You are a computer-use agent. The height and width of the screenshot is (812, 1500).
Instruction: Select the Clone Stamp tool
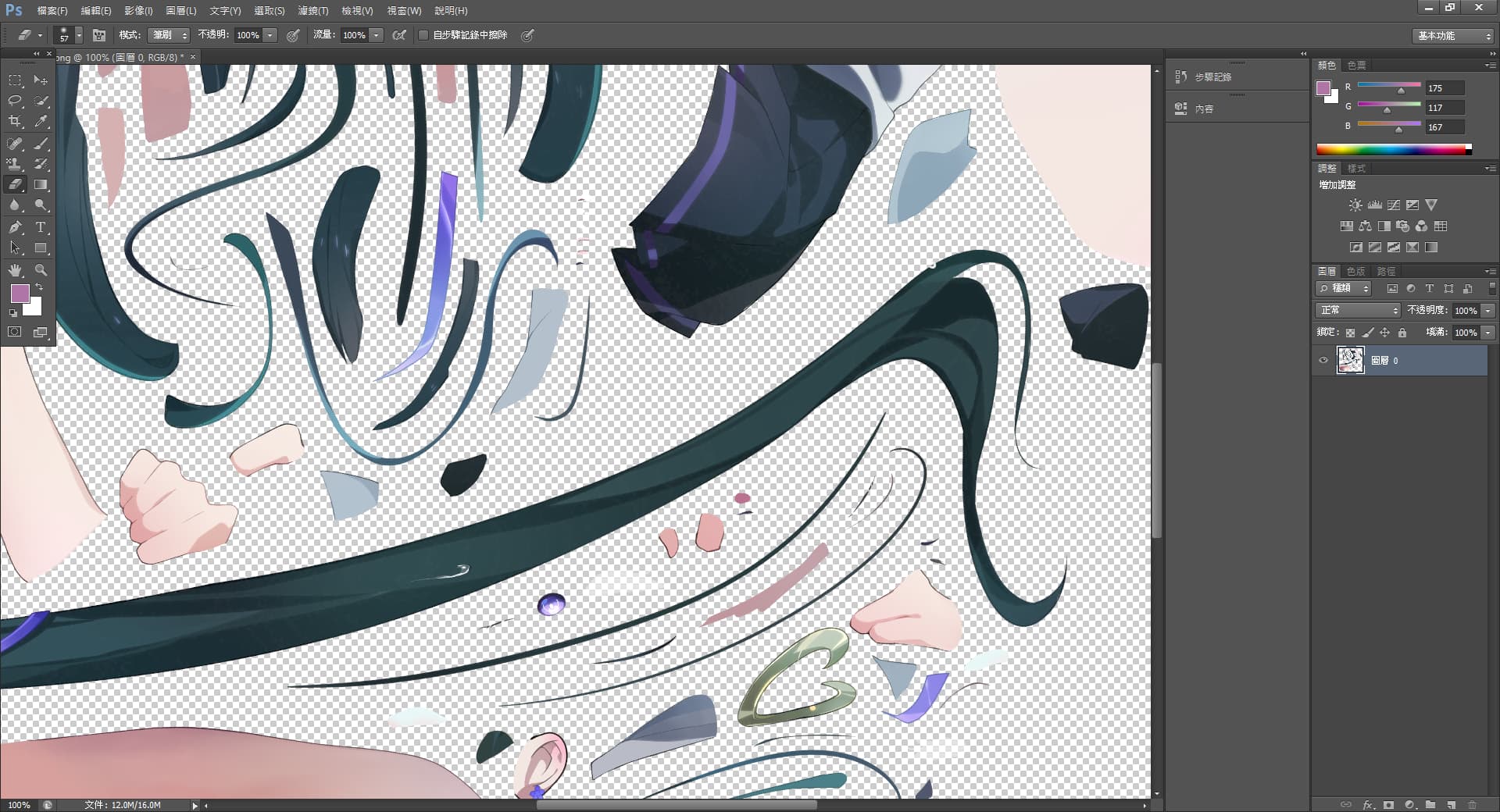point(15,164)
